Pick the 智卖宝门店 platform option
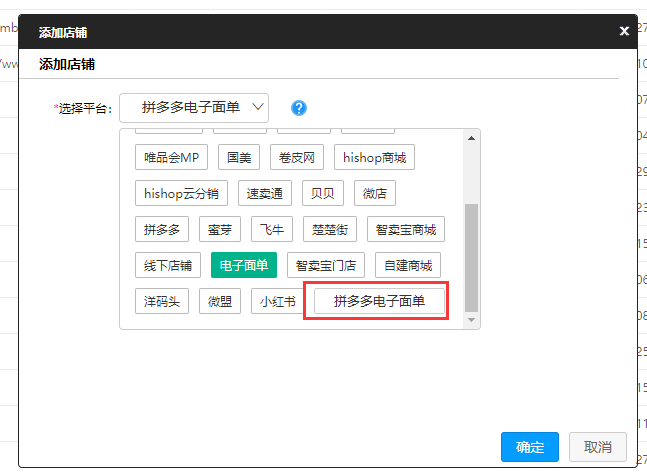647x475 pixels. pyautogui.click(x=326, y=265)
